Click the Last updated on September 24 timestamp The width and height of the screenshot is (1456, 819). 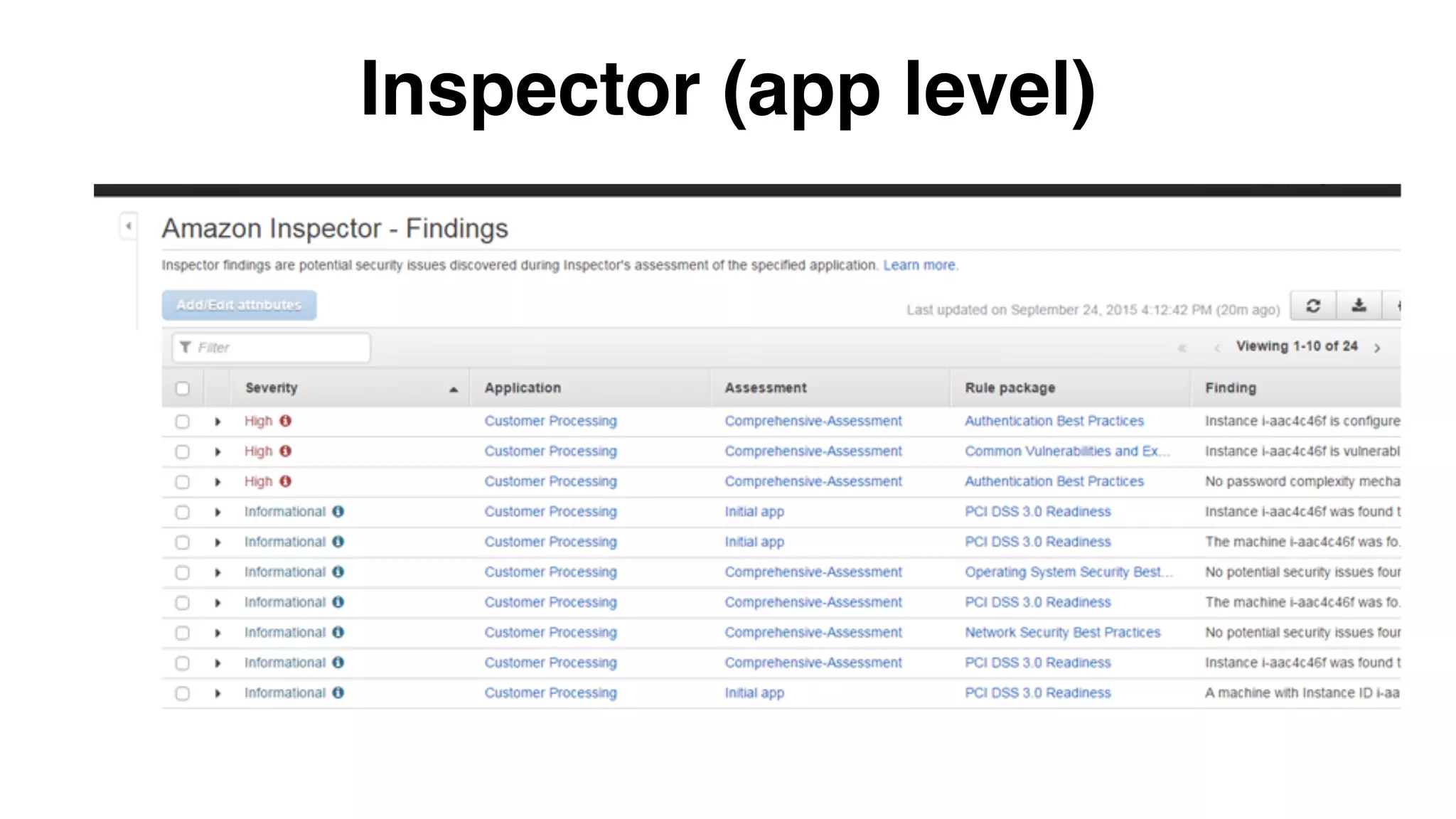tap(1093, 310)
